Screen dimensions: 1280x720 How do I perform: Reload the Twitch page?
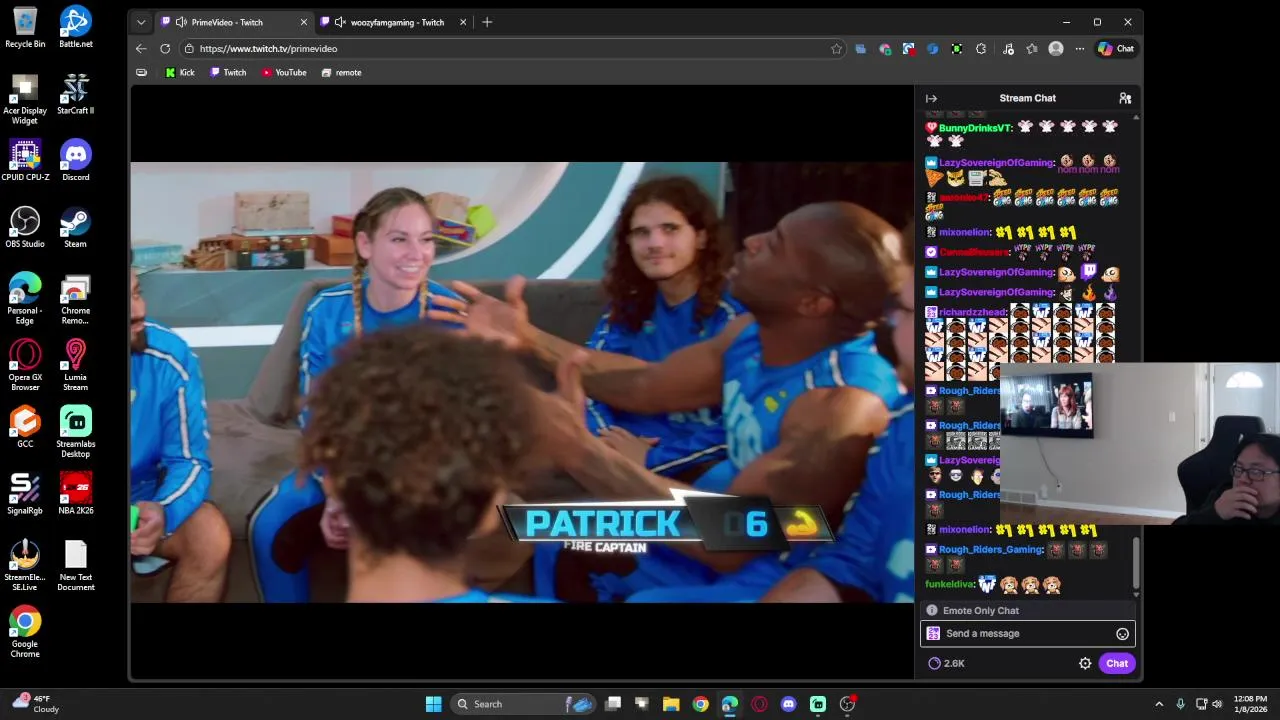click(165, 48)
